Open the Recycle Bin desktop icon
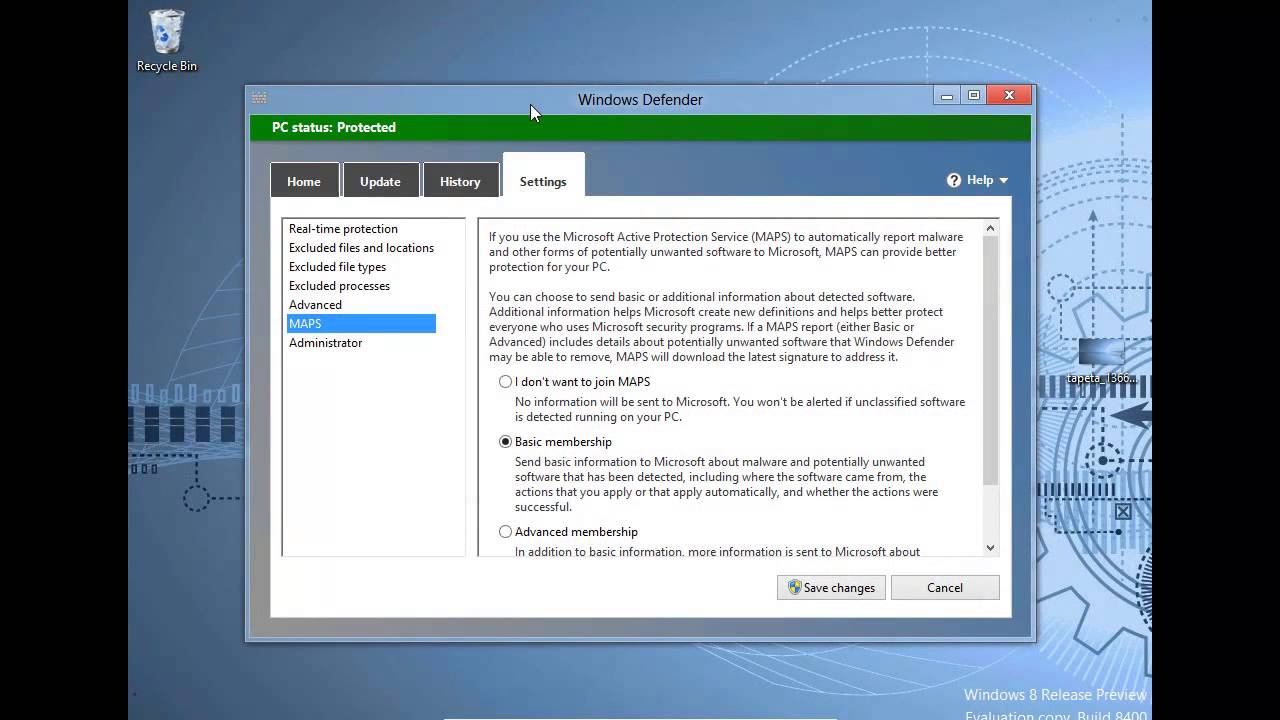Image resolution: width=1280 pixels, height=720 pixels. pos(167,41)
